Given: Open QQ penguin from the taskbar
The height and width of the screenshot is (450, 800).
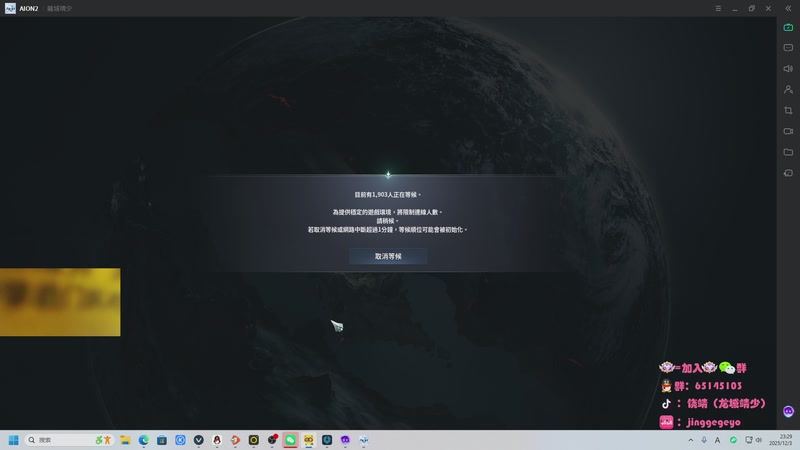Looking at the screenshot, I should point(217,440).
